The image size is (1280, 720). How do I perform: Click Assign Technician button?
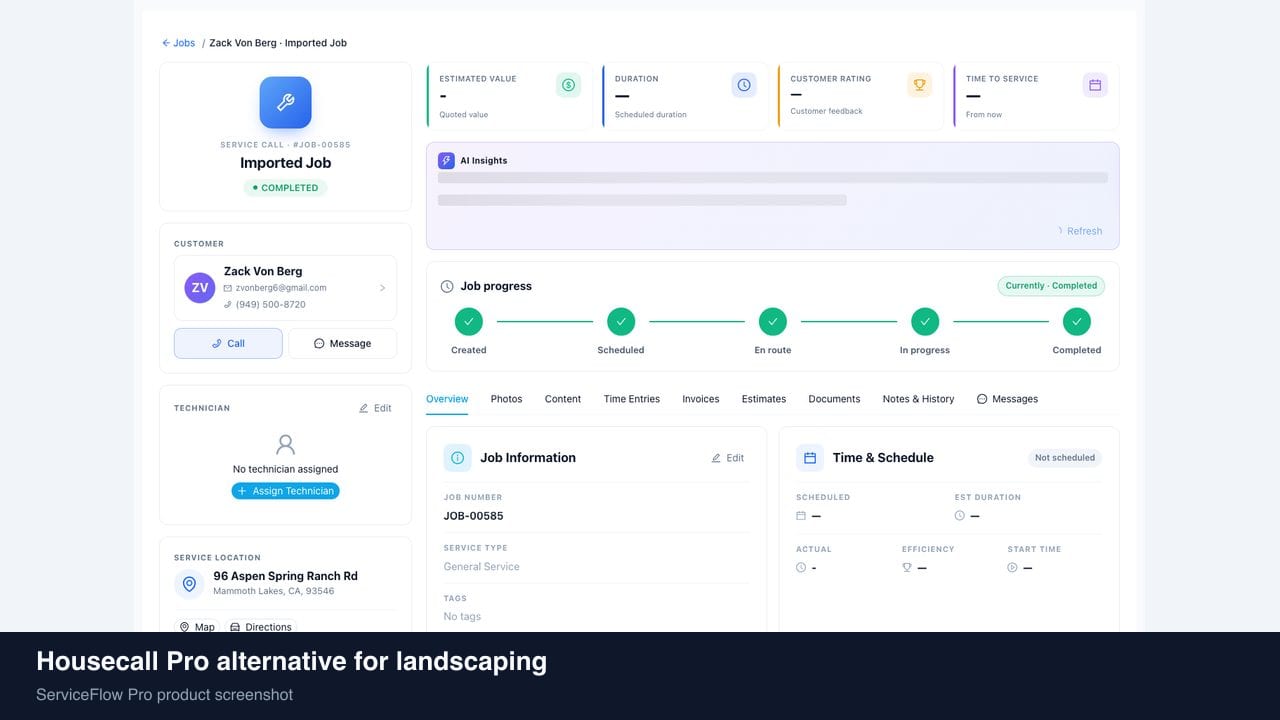click(x=286, y=491)
